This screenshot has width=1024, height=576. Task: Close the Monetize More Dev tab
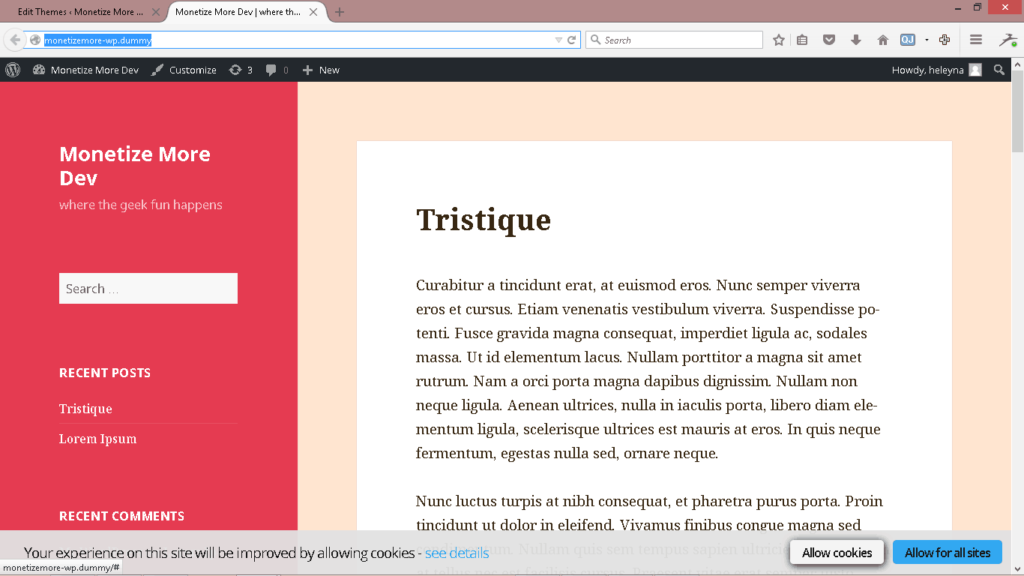tap(313, 12)
